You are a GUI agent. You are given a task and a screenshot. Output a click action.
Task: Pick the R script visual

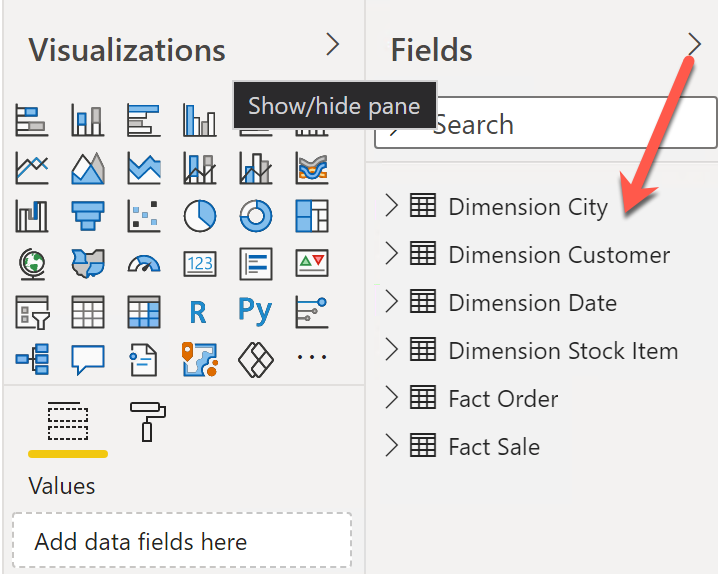(199, 312)
